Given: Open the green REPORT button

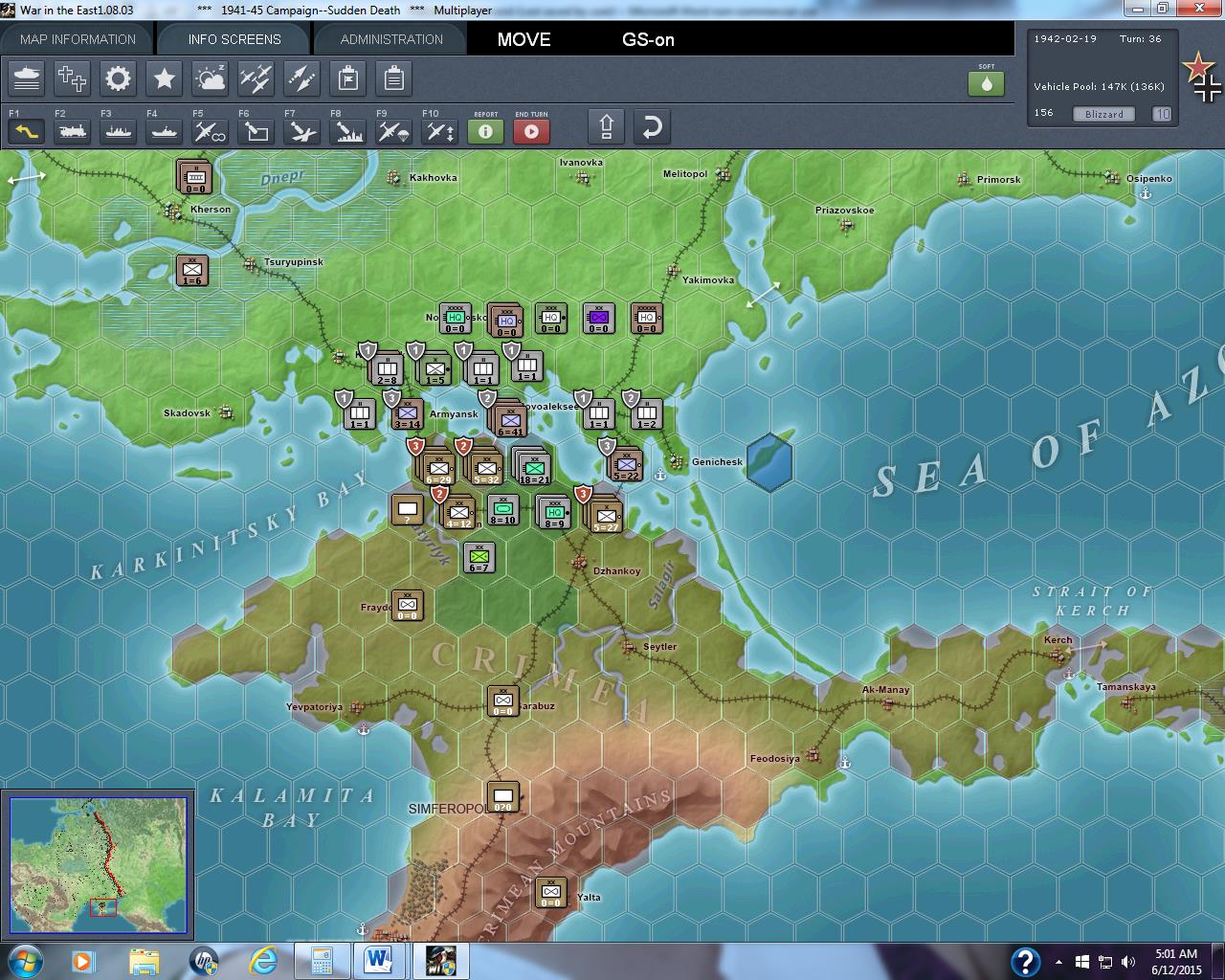Looking at the screenshot, I should (485, 132).
